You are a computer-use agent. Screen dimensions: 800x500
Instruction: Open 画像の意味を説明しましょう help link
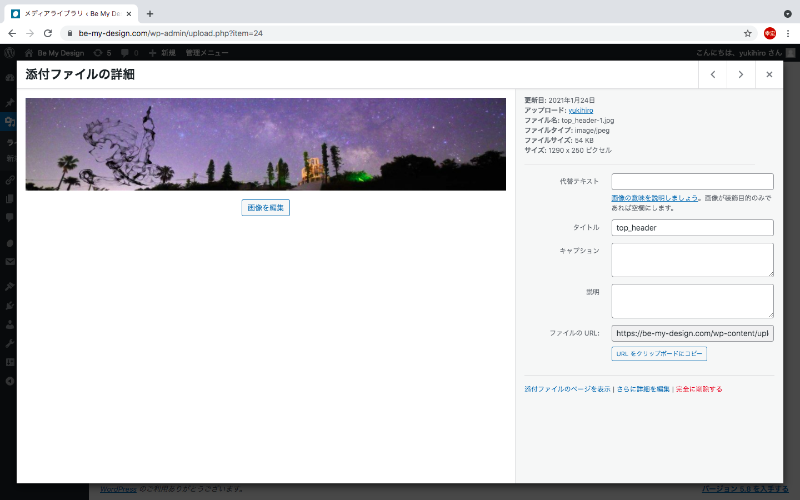654,199
